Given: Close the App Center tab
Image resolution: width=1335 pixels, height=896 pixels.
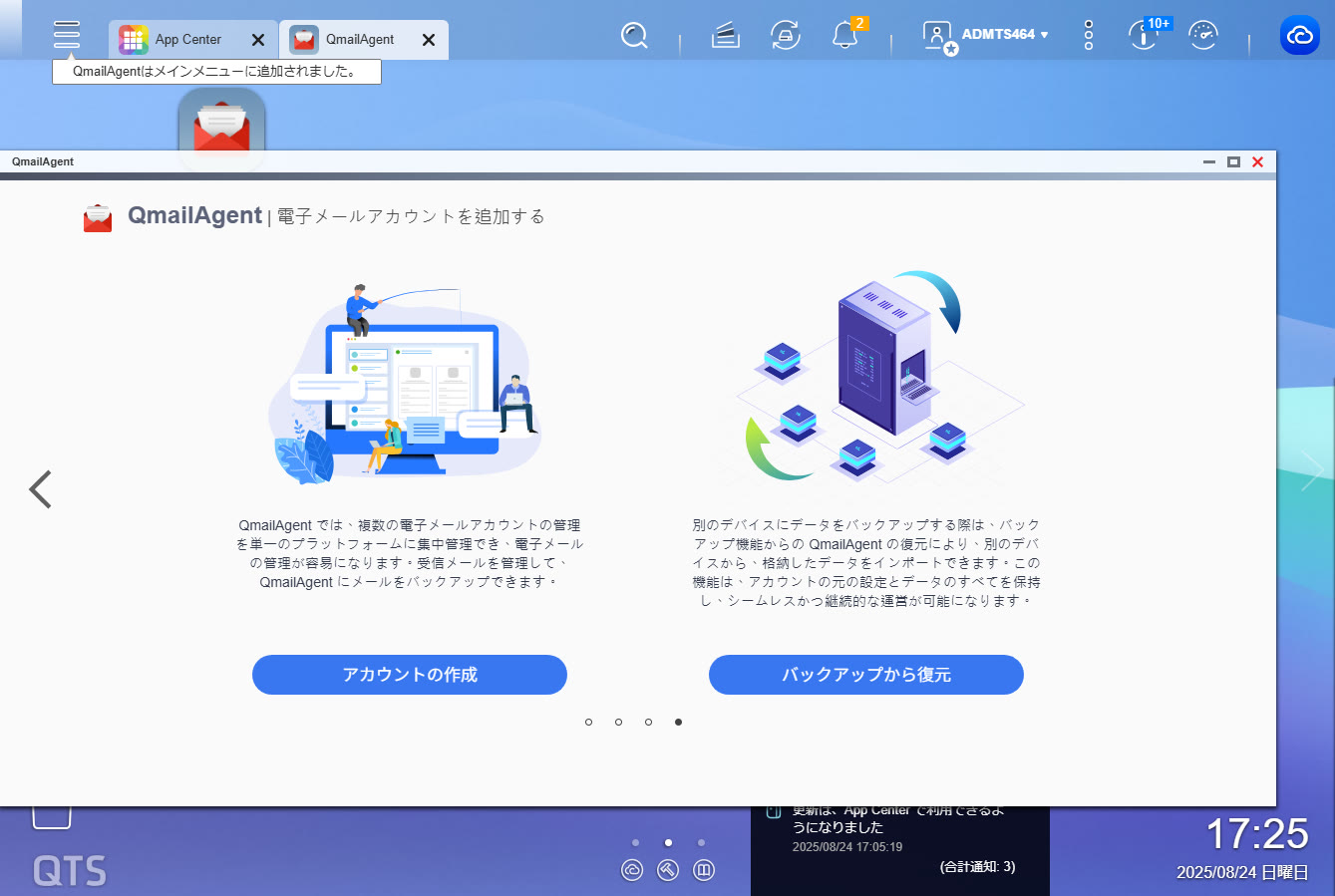Looking at the screenshot, I should (x=258, y=40).
